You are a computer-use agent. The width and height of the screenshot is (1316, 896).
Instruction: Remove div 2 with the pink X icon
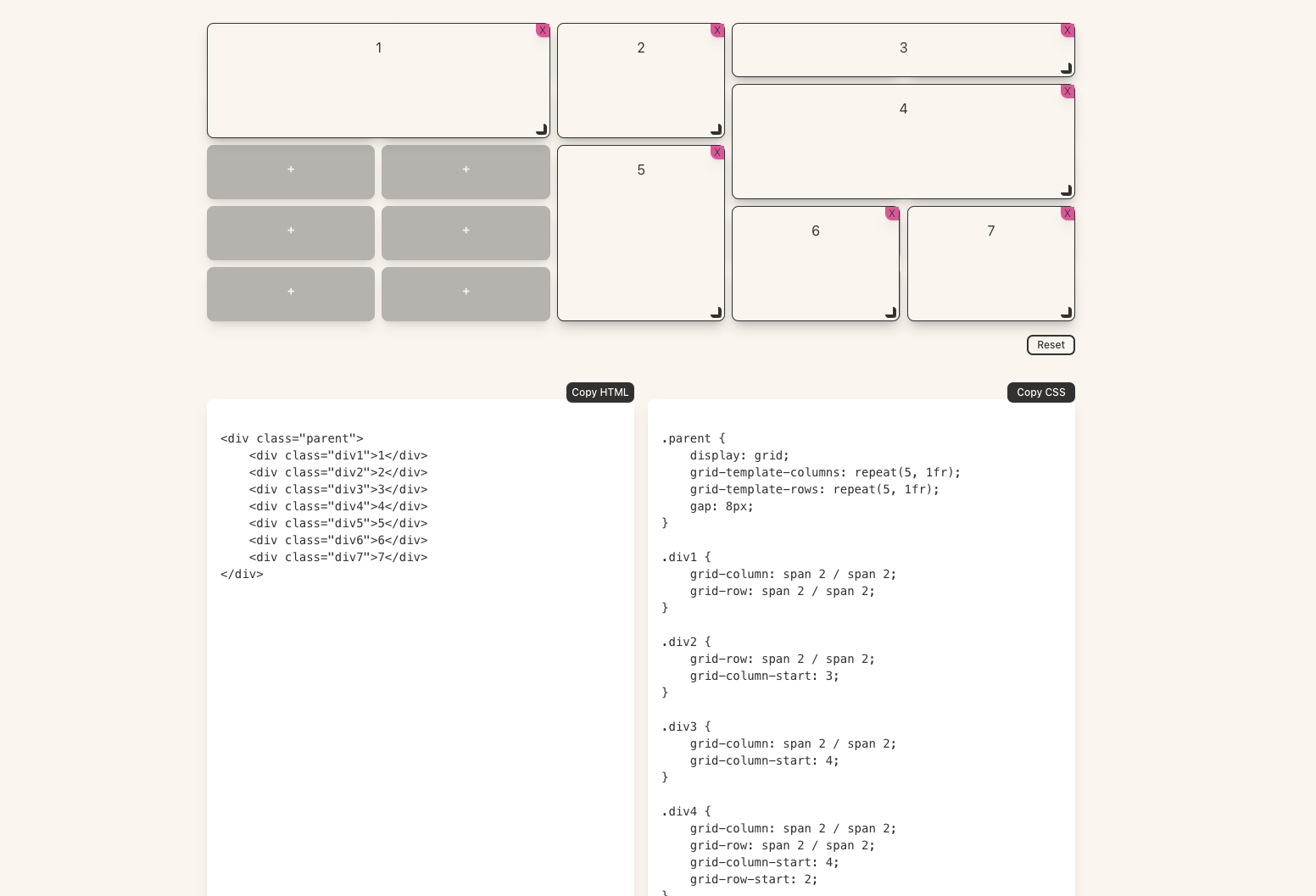pyautogui.click(x=717, y=31)
